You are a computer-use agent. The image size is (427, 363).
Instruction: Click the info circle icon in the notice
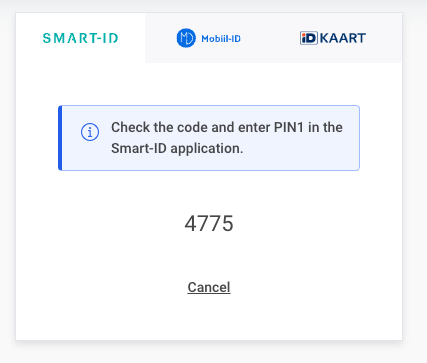(90, 132)
